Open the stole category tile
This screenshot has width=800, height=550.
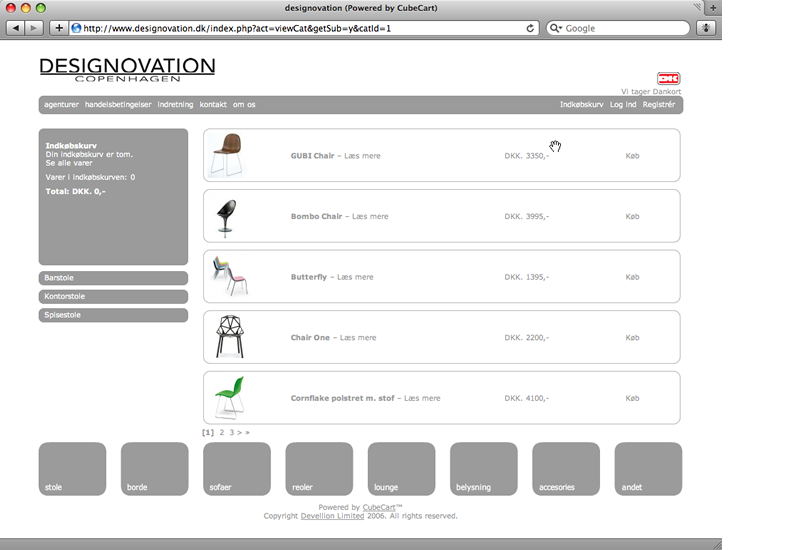point(72,469)
